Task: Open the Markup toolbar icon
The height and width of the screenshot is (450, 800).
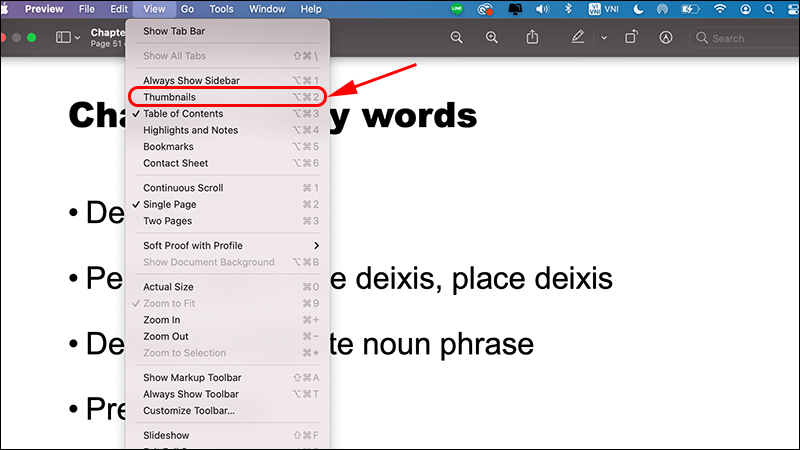Action: click(666, 38)
